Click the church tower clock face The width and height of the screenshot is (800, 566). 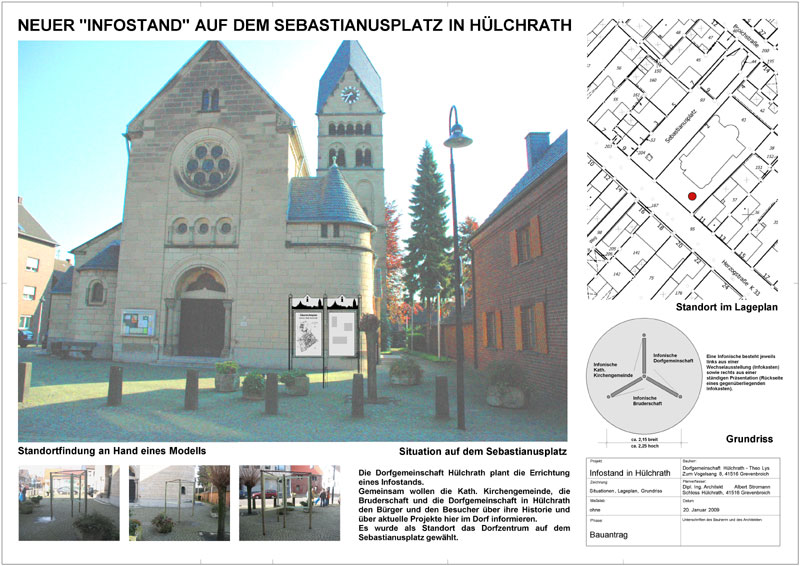coord(349,95)
